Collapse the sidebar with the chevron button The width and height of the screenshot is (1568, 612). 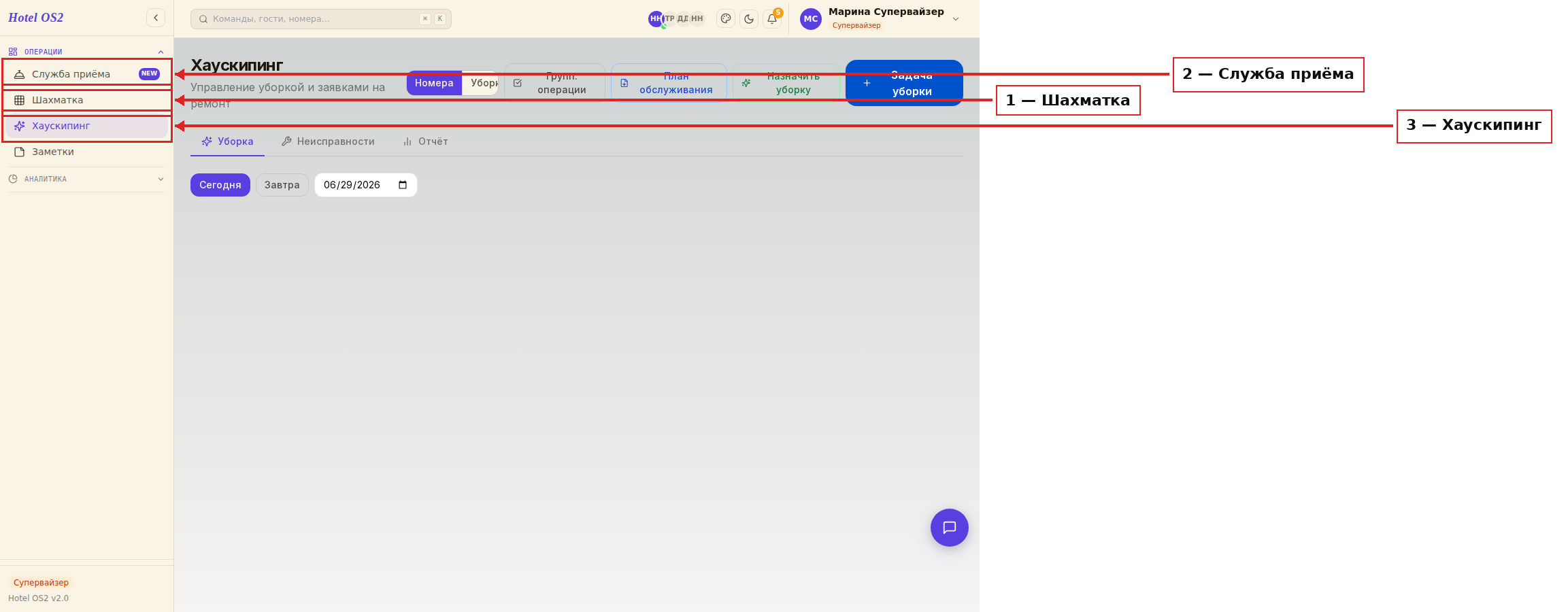[x=156, y=18]
